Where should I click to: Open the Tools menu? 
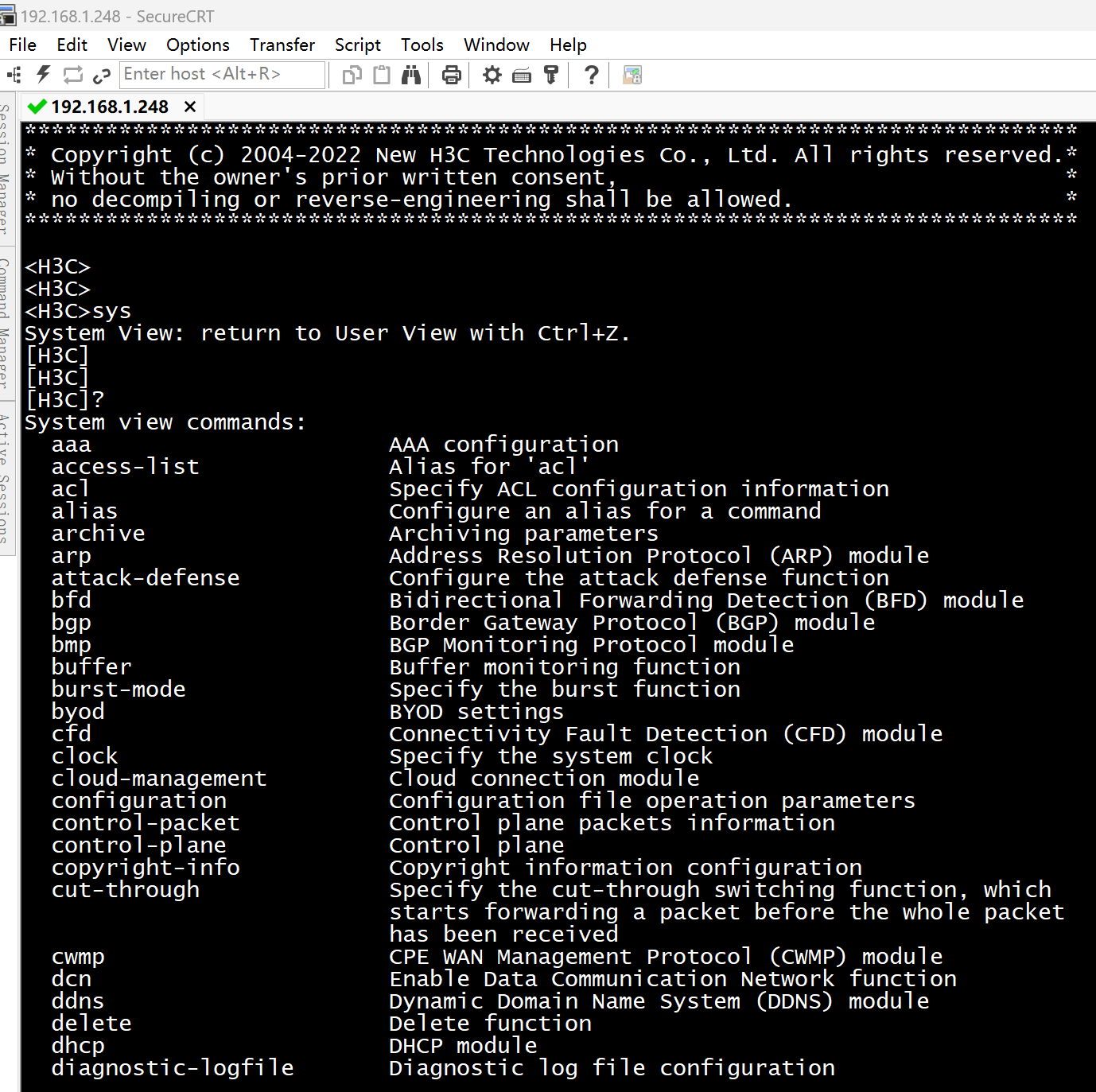422,45
